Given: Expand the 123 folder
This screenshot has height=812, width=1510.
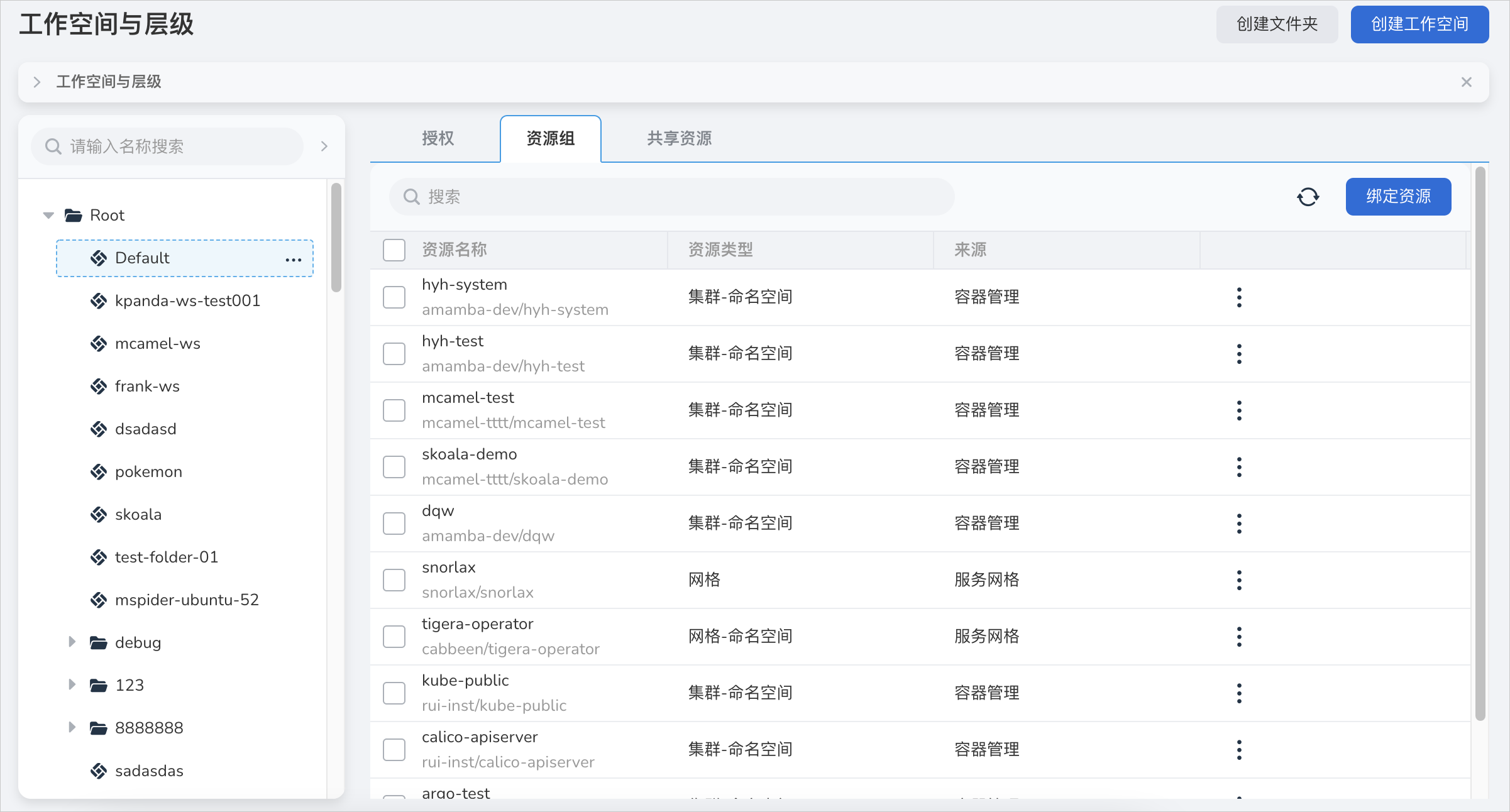Looking at the screenshot, I should (72, 684).
